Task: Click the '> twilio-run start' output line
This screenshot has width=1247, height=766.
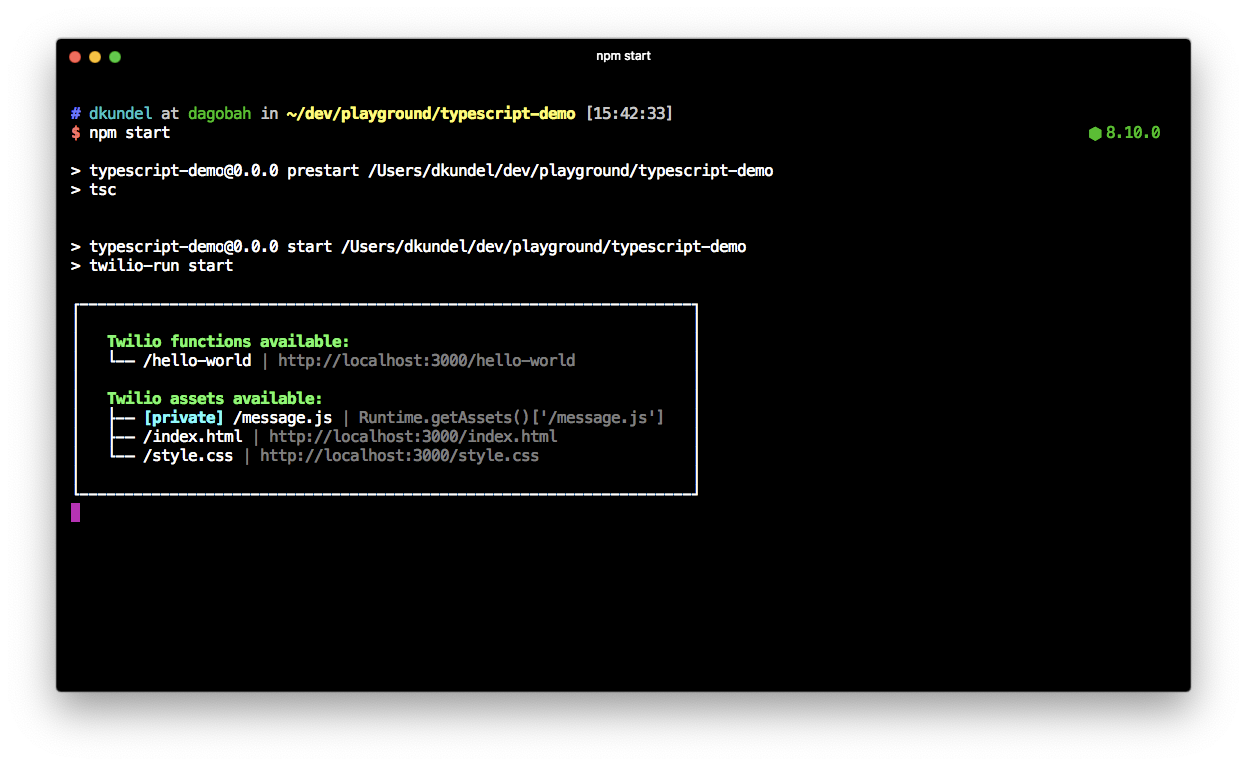Action: tap(152, 265)
